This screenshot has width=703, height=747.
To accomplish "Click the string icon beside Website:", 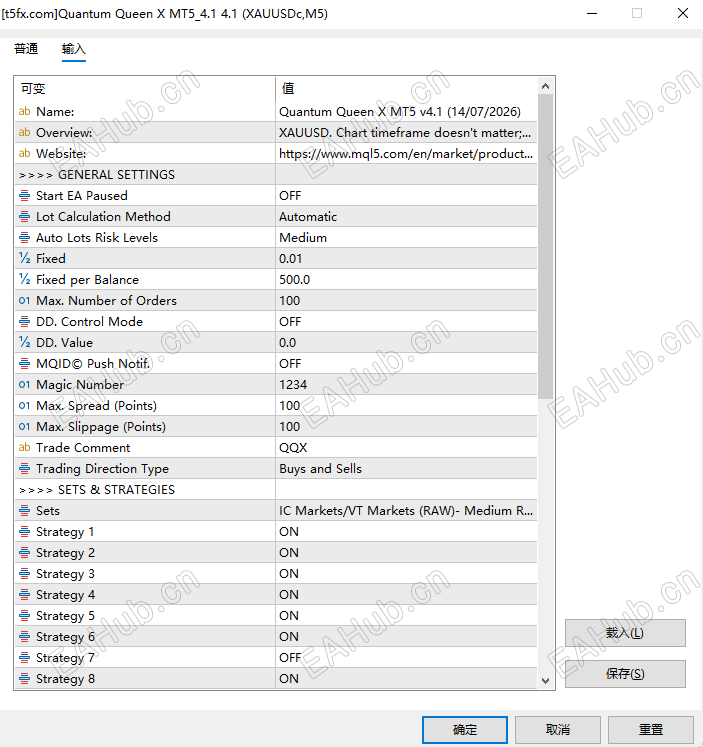I will (x=24, y=153).
